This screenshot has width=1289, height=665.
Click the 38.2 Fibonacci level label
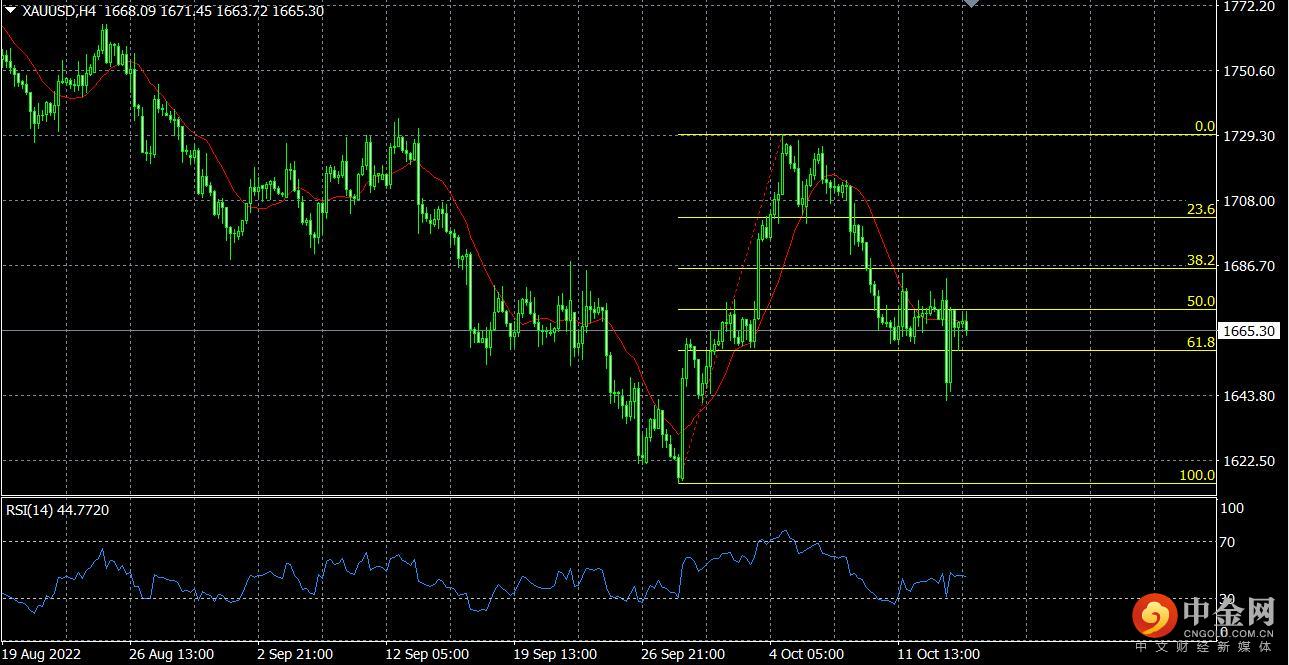[1201, 260]
